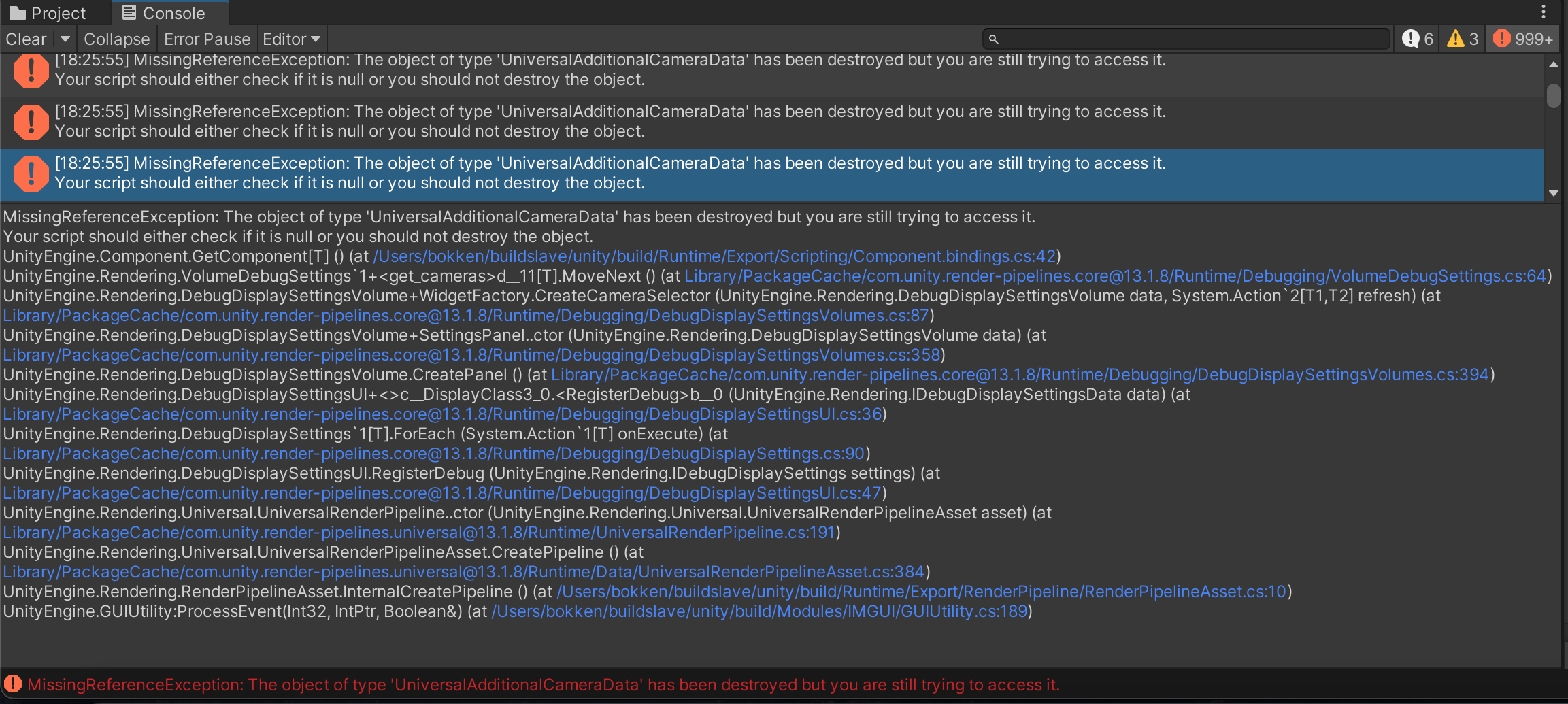This screenshot has height=704, width=1568.
Task: Toggle info messages filter showing 6
Action: coord(1418,39)
